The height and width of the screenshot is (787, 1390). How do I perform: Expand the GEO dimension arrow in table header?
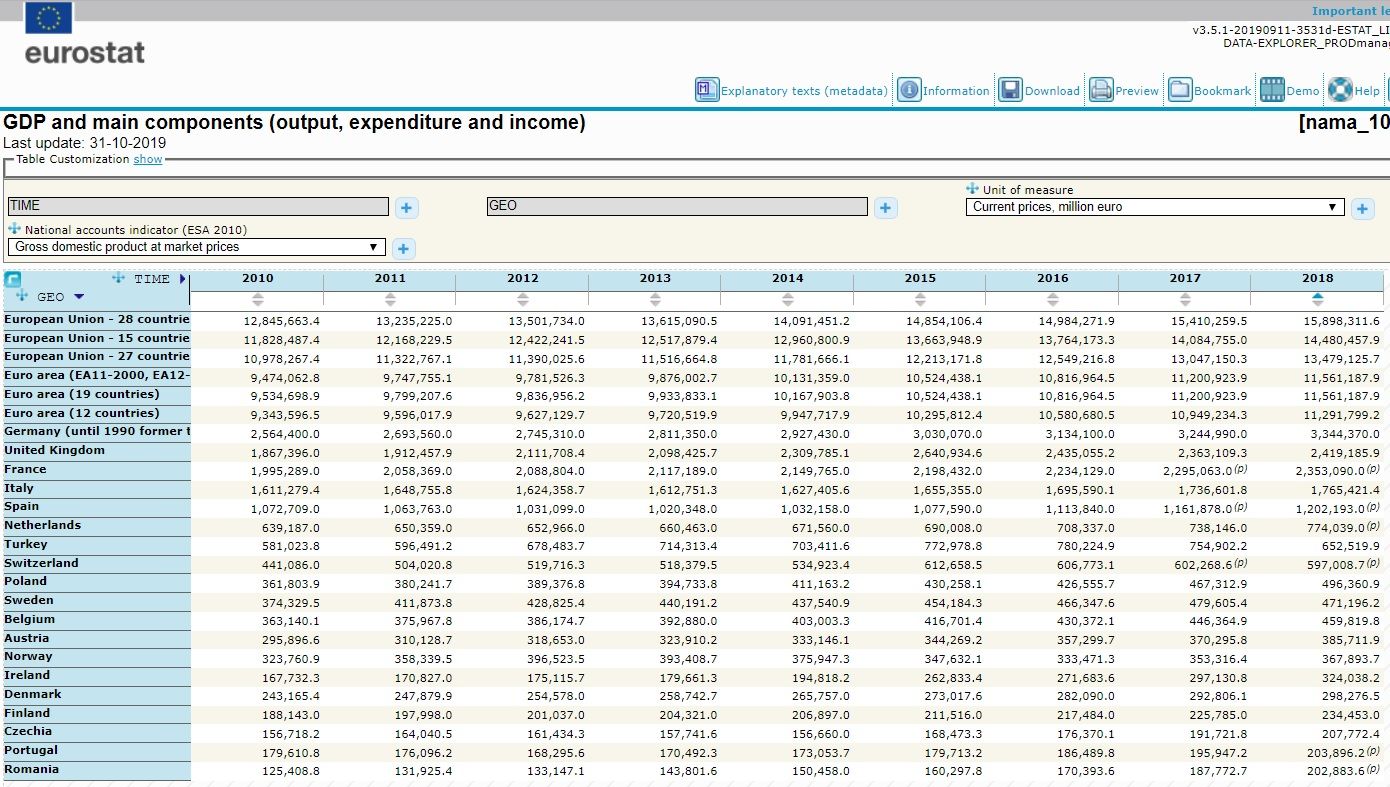pyautogui.click(x=79, y=297)
